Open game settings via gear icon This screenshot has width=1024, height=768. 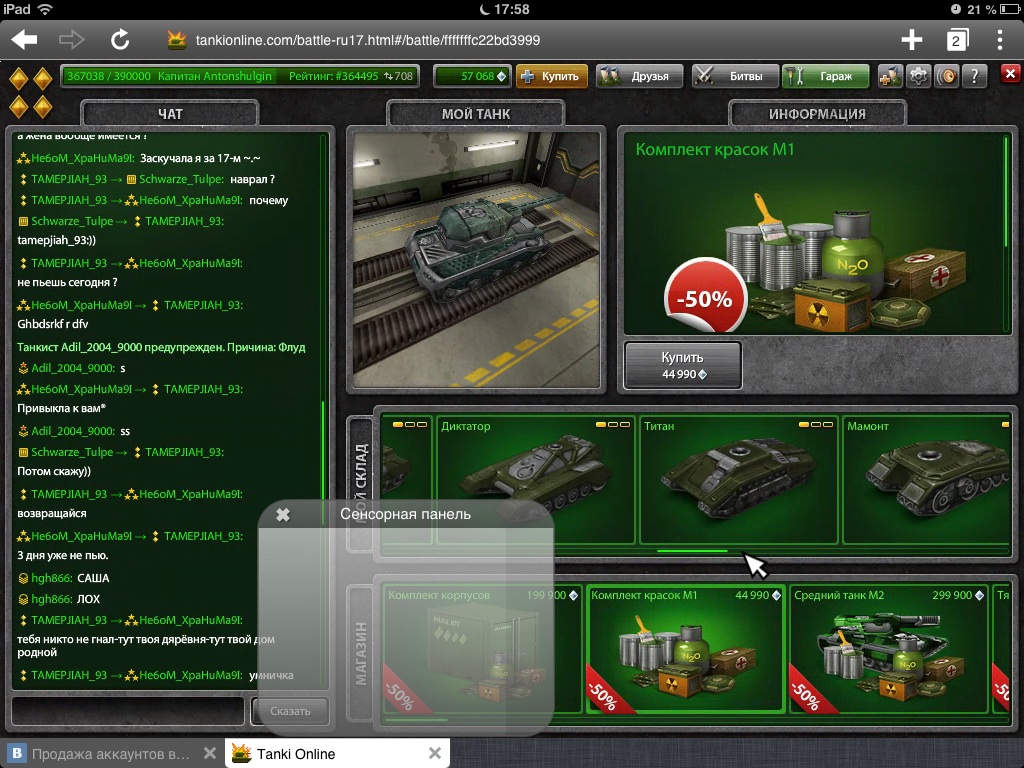(918, 76)
